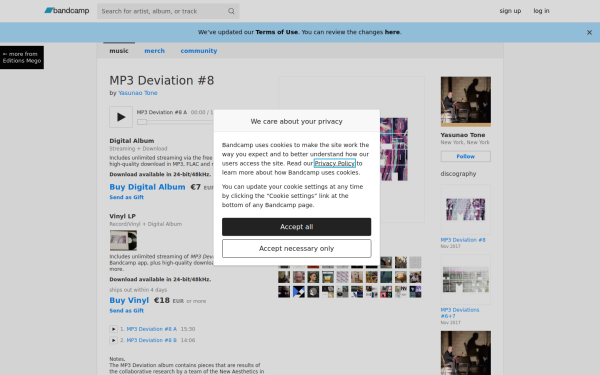The image size is (600, 375).
Task: Open the Privacy Policy link
Action: click(x=335, y=163)
